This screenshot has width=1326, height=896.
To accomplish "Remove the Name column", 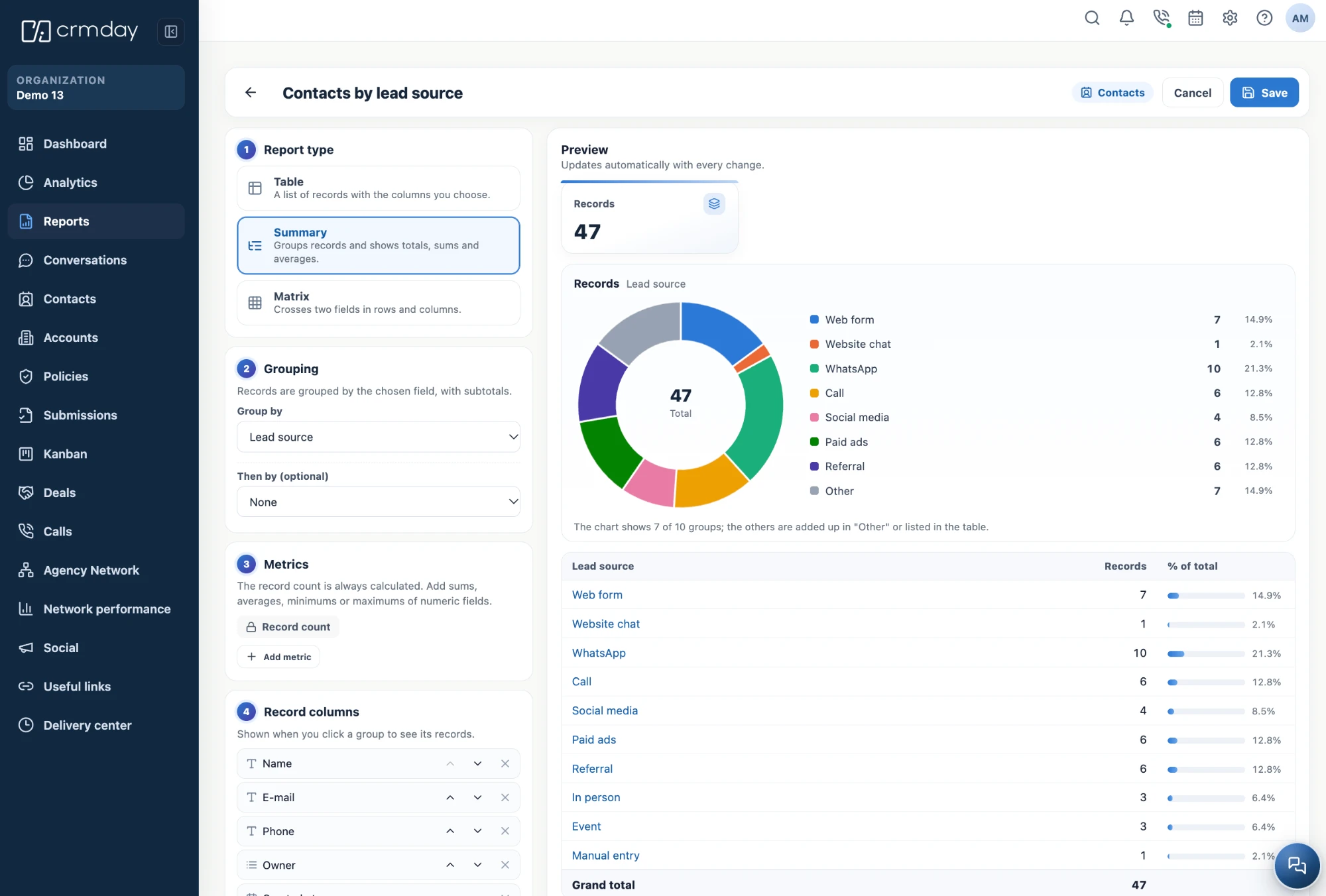I will [505, 763].
